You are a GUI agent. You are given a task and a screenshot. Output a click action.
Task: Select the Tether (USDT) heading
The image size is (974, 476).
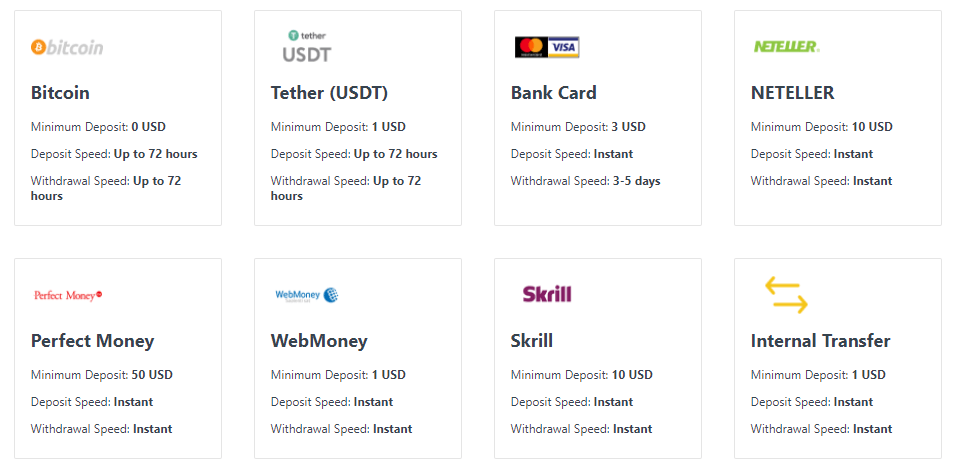pos(329,93)
